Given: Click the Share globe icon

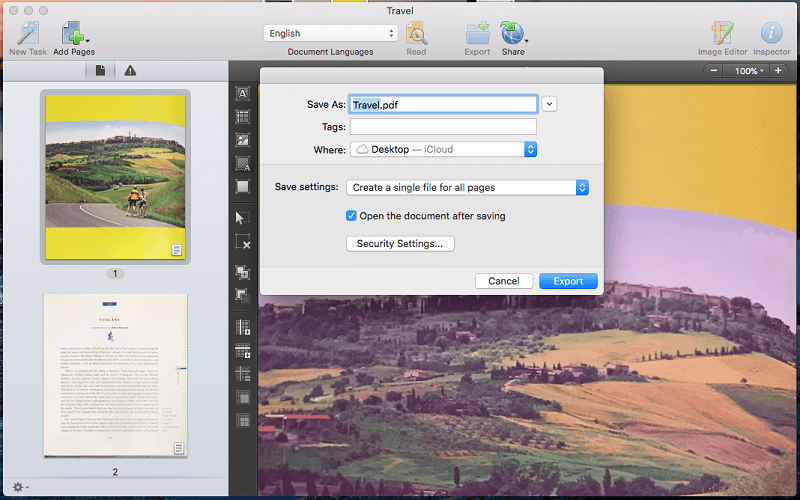Looking at the screenshot, I should tap(512, 33).
